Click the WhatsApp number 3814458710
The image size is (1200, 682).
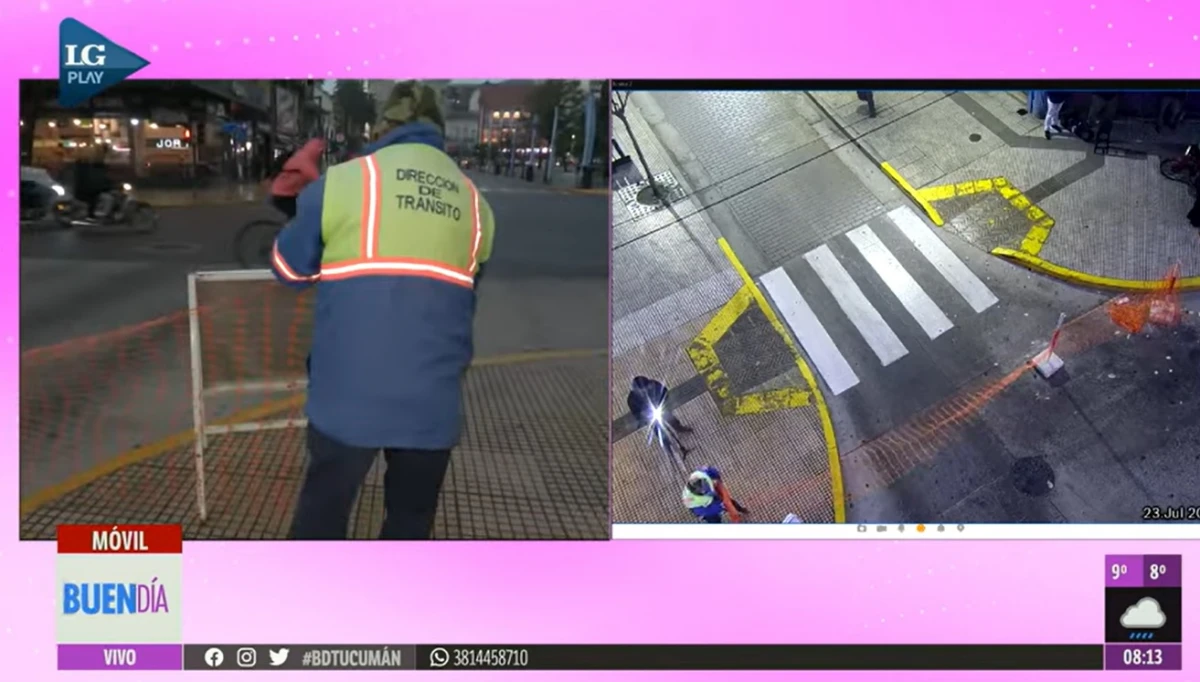point(491,658)
